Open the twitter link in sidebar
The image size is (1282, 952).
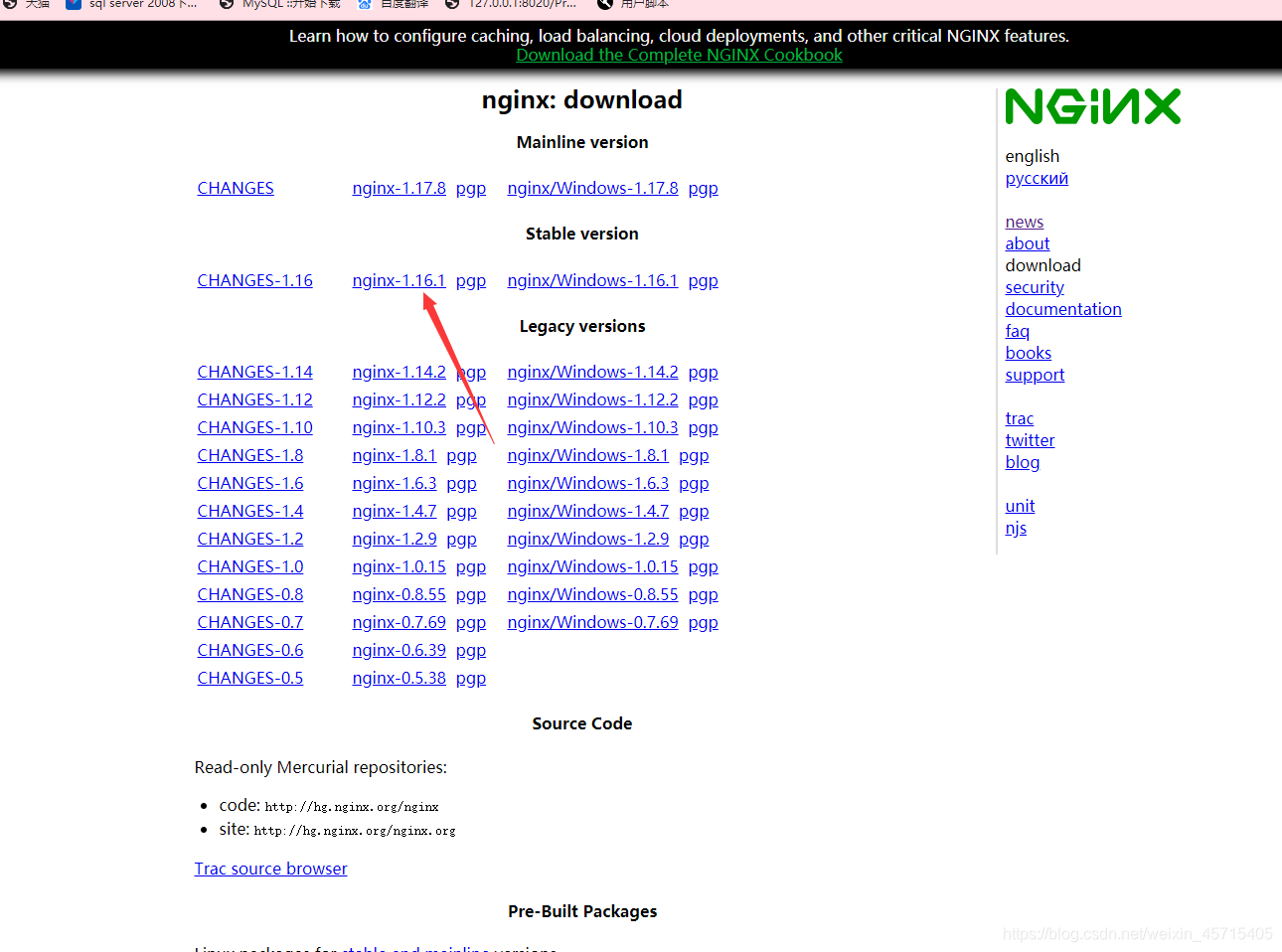coord(1030,440)
